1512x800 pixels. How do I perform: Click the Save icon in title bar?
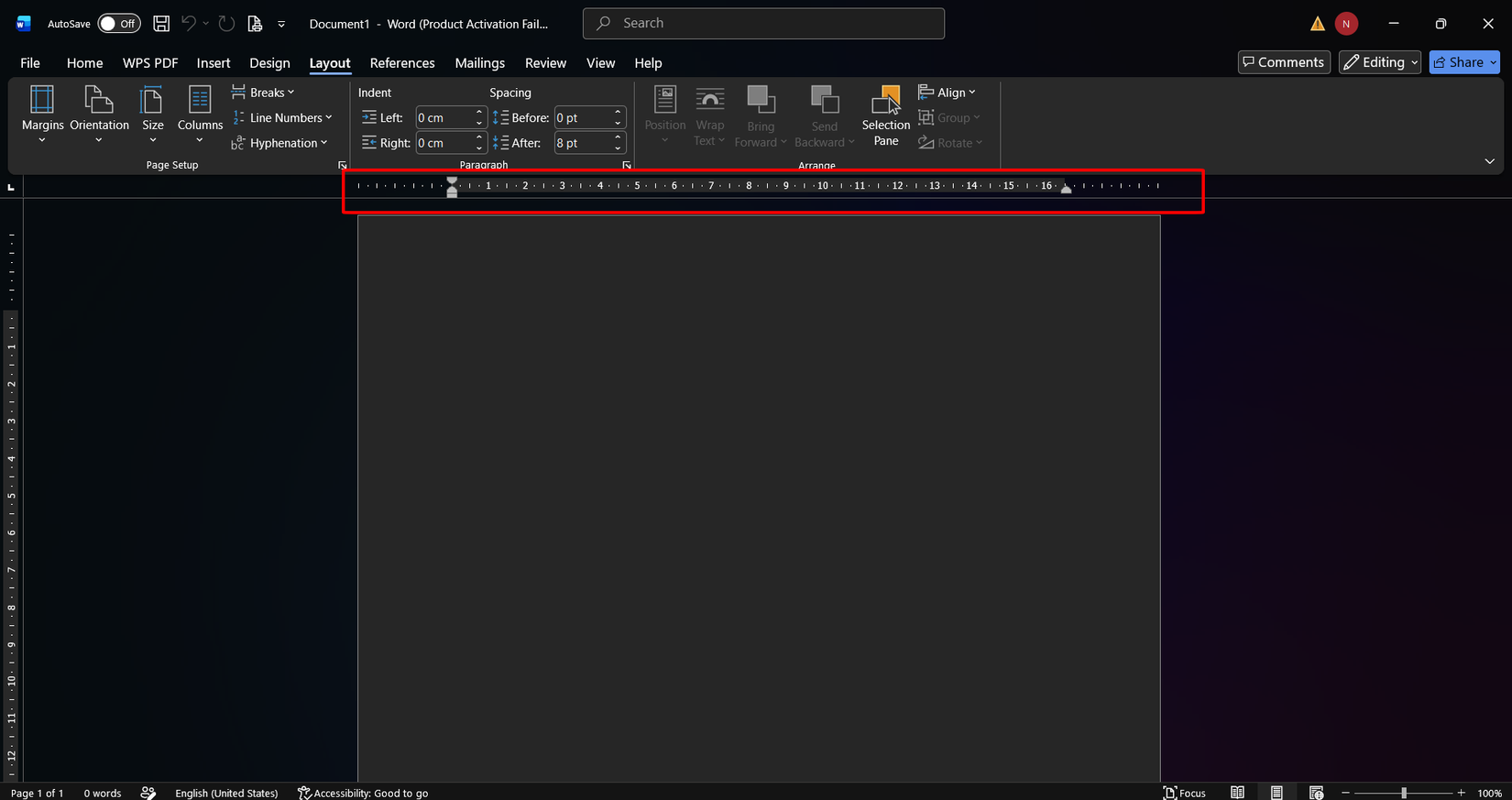161,24
